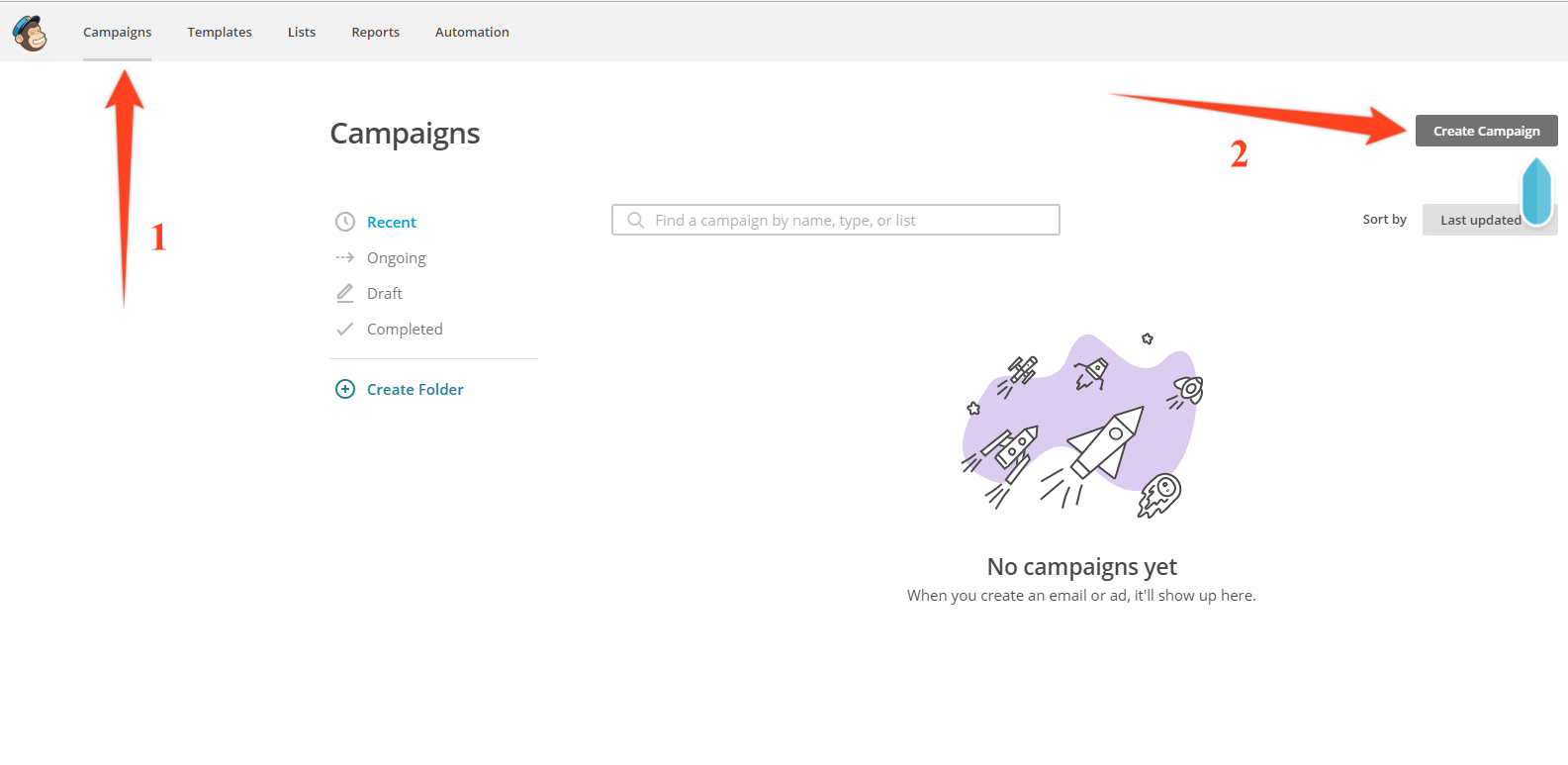Image resolution: width=1568 pixels, height=765 pixels.
Task: Click the Create Folder link
Action: point(415,389)
